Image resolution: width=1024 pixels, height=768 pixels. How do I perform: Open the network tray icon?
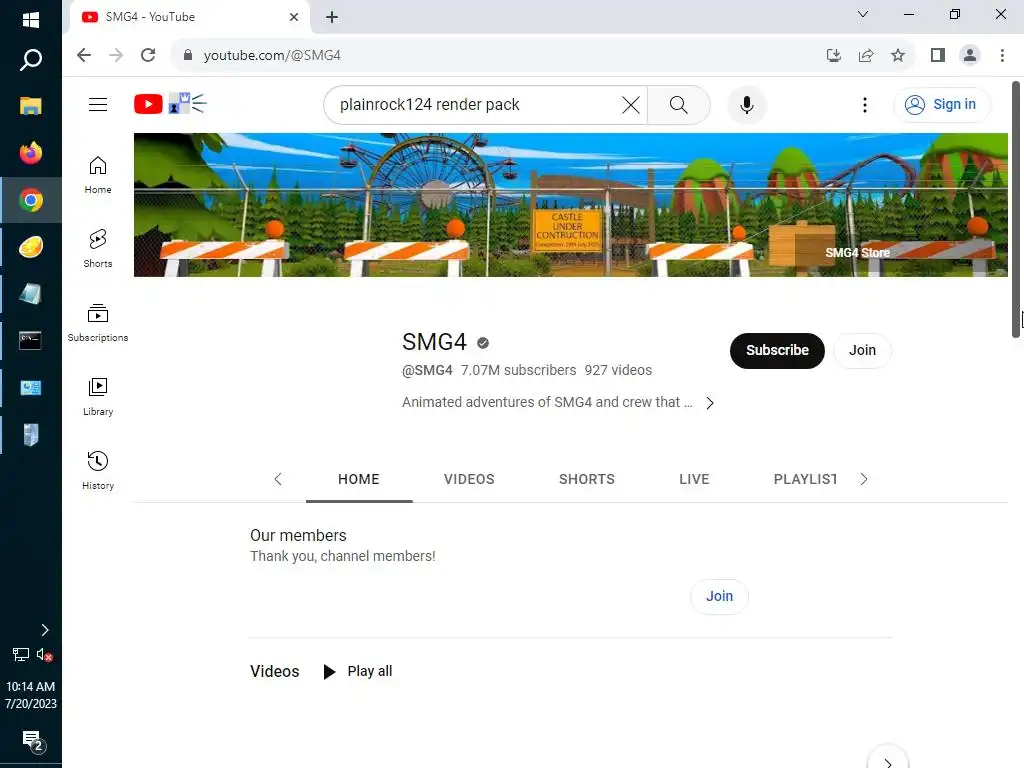pyautogui.click(x=21, y=654)
